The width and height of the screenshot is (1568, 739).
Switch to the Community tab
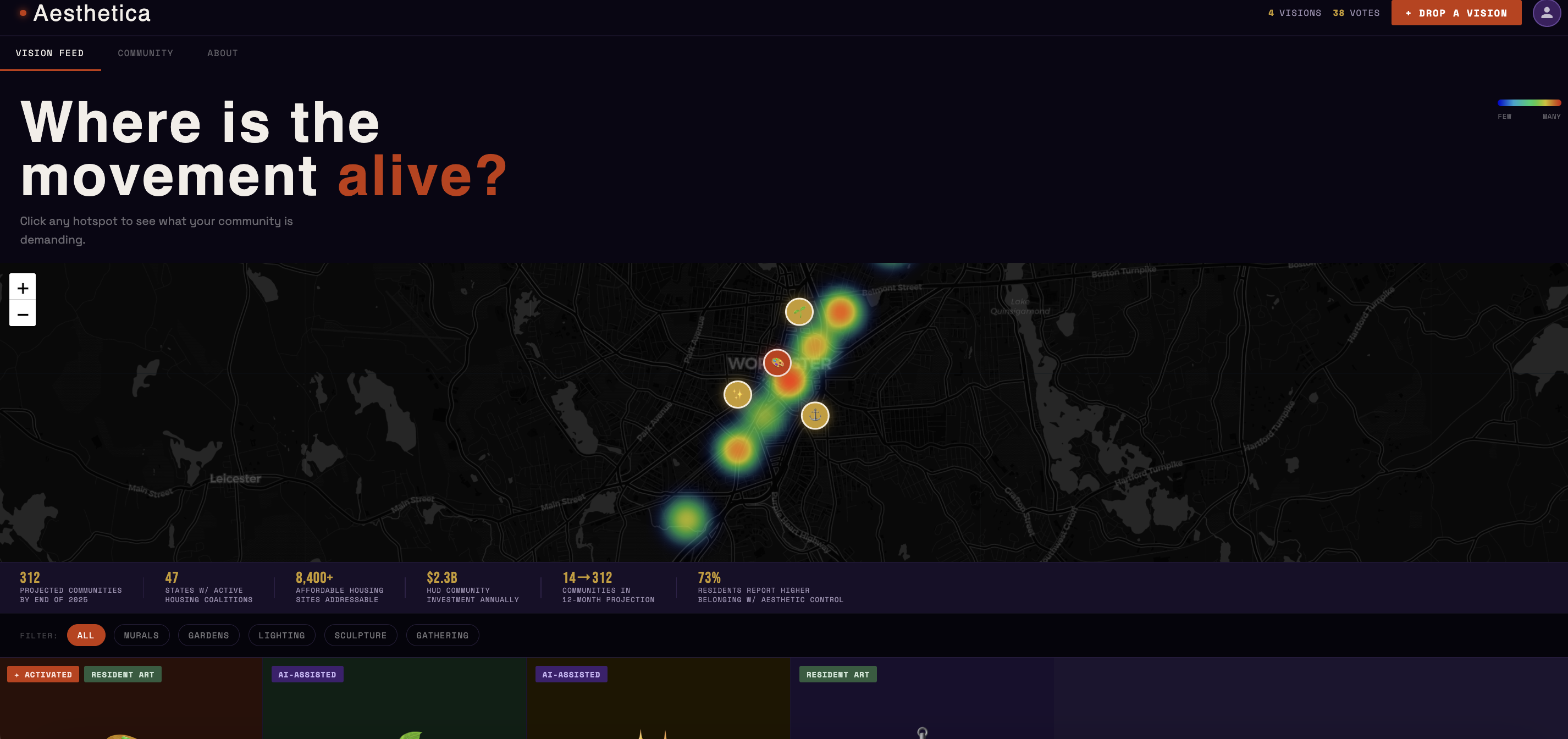coord(146,53)
